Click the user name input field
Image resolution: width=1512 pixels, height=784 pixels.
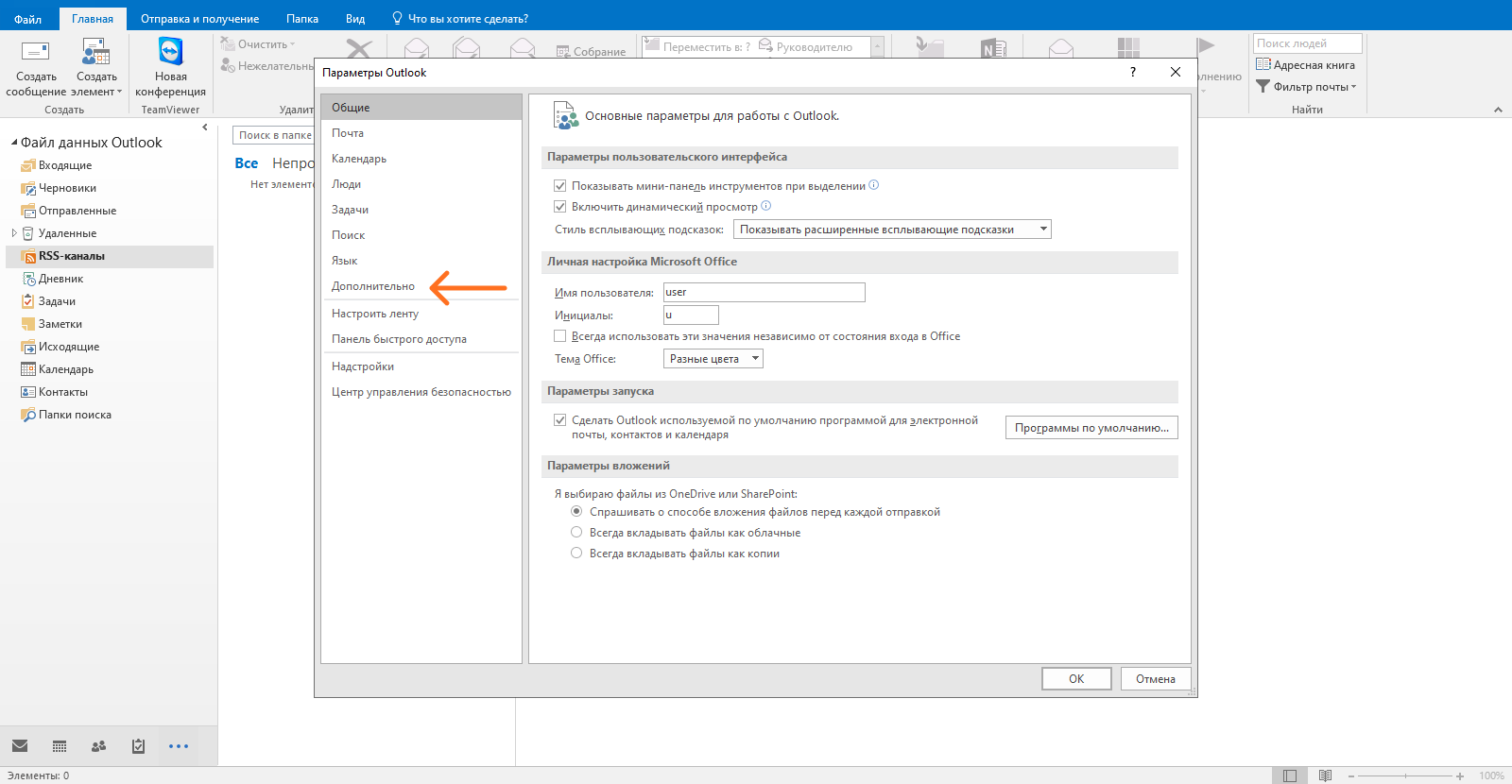[x=764, y=293]
